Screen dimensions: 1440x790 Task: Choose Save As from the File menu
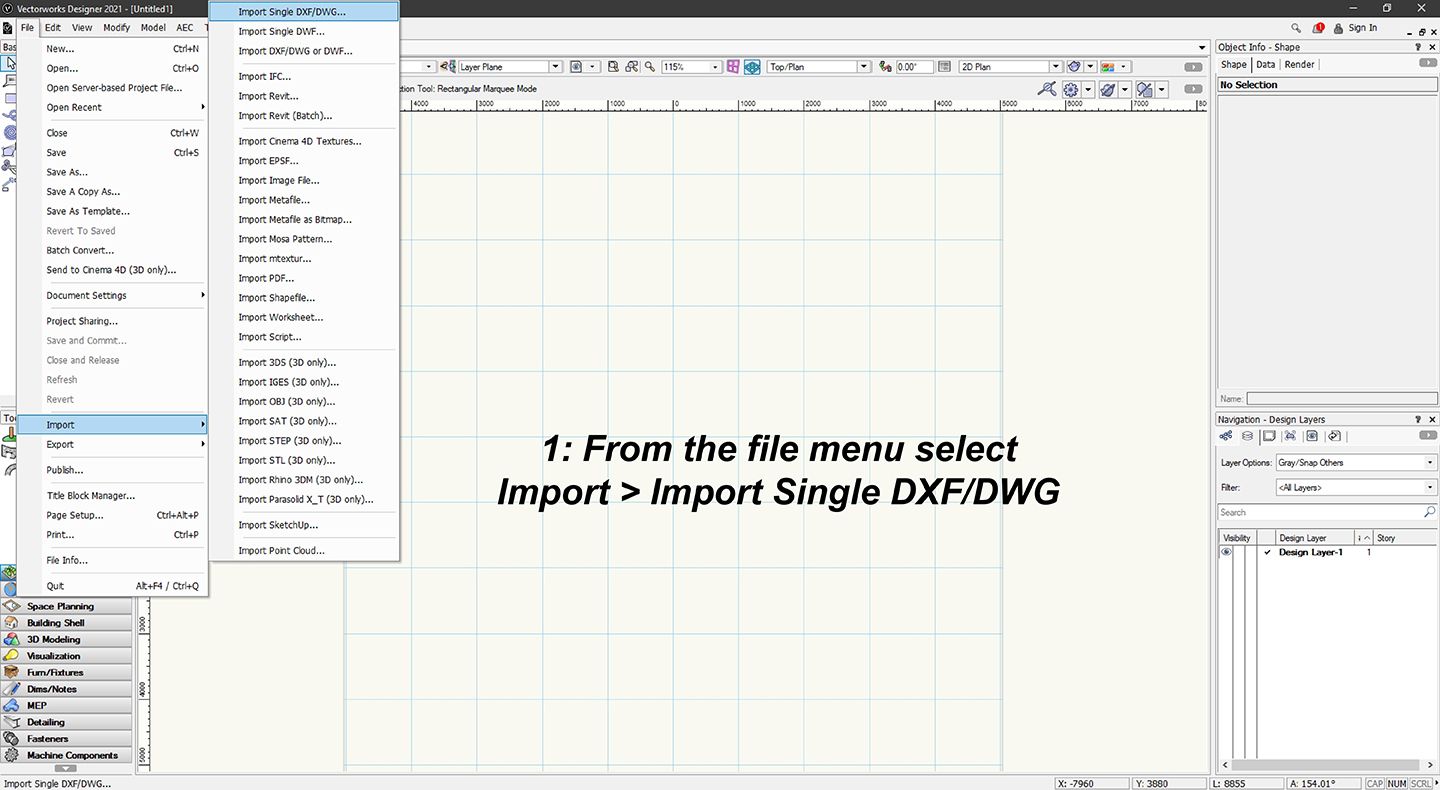(113, 172)
